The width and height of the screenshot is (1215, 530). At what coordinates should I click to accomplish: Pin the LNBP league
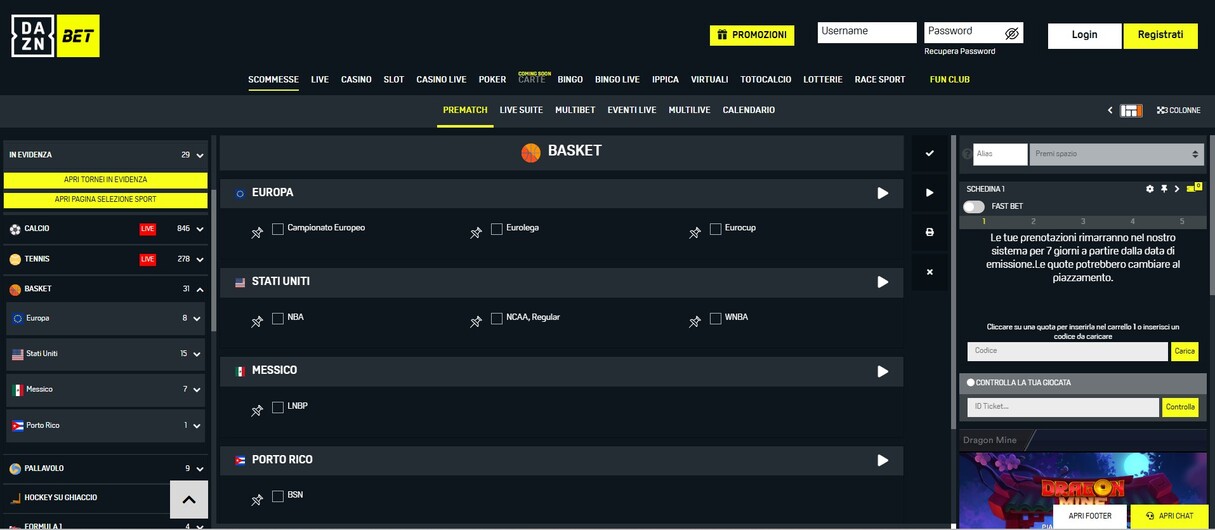(257, 410)
